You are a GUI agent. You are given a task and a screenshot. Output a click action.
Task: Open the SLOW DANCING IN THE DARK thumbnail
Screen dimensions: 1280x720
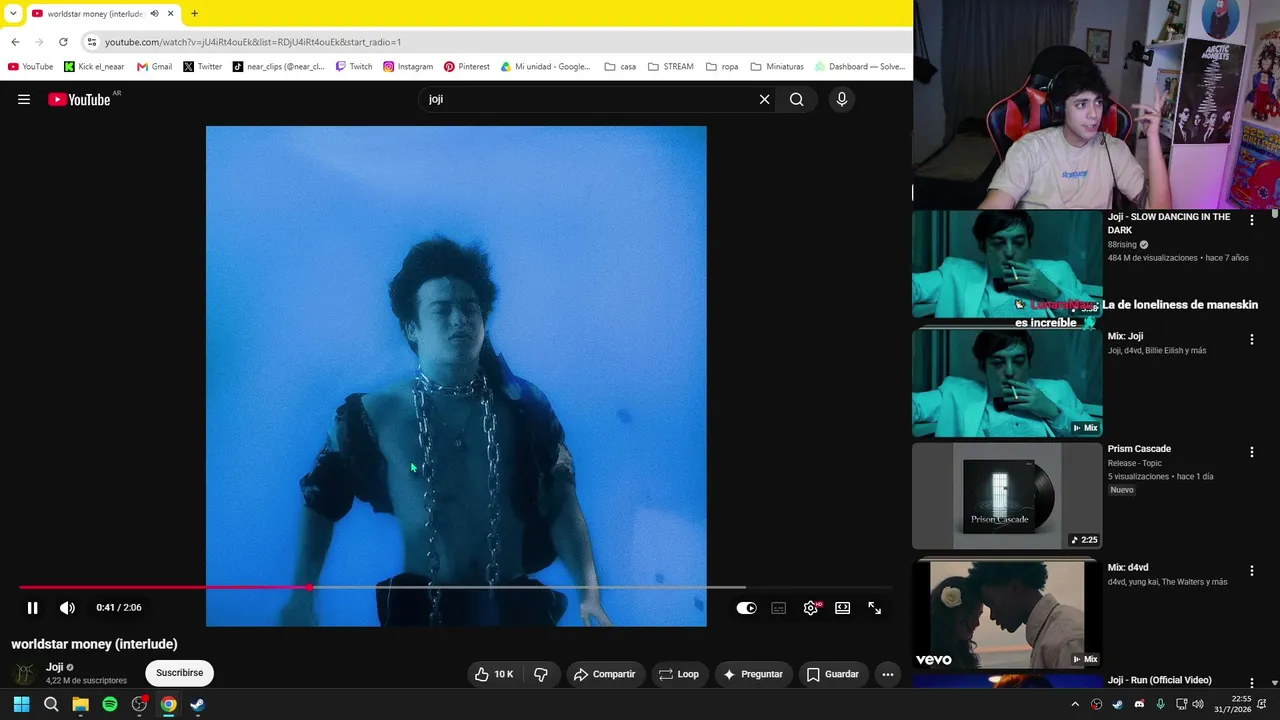pos(1007,264)
